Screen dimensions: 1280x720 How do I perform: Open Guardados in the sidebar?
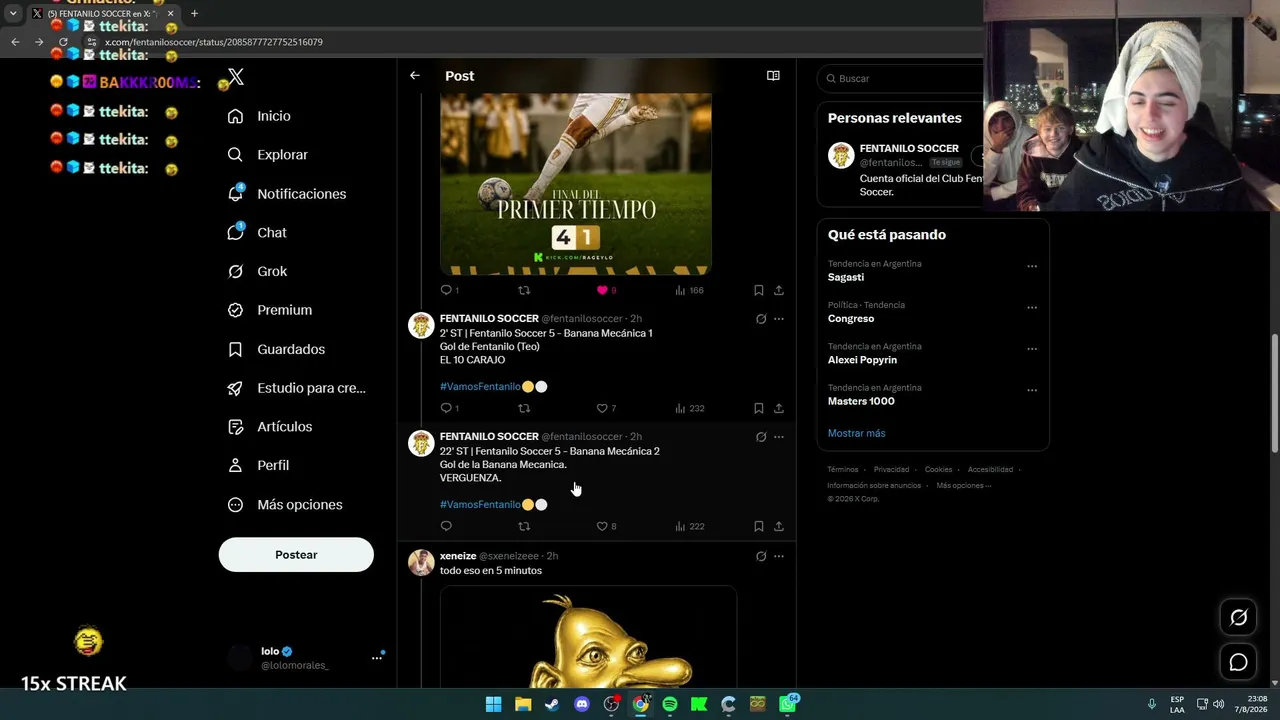pyautogui.click(x=276, y=349)
